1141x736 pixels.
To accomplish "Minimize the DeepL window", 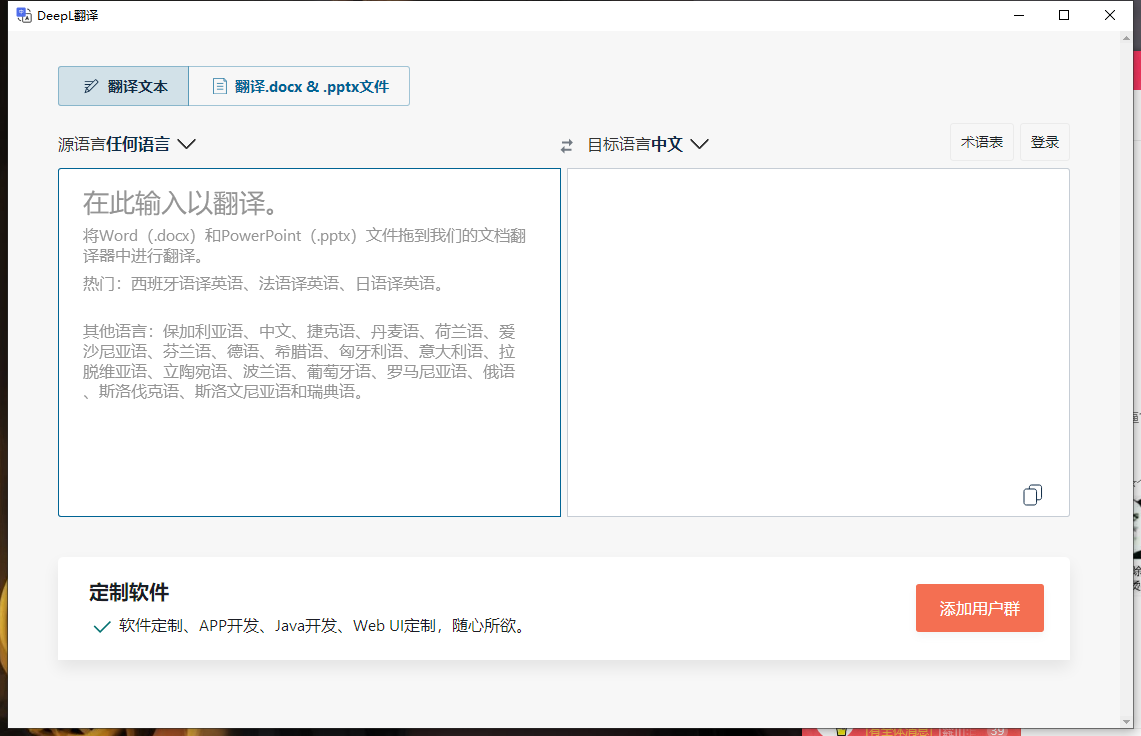I will pos(1018,15).
